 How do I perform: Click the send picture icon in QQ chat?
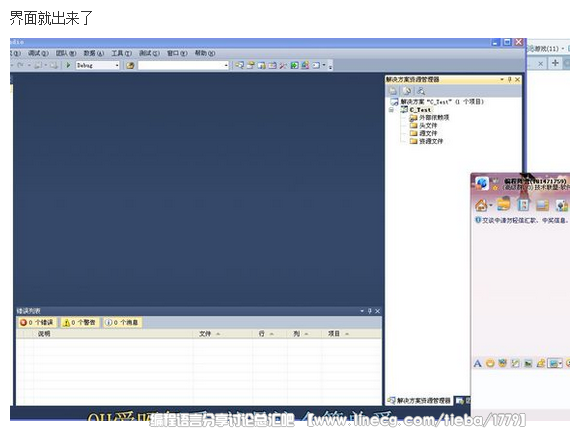528,364
